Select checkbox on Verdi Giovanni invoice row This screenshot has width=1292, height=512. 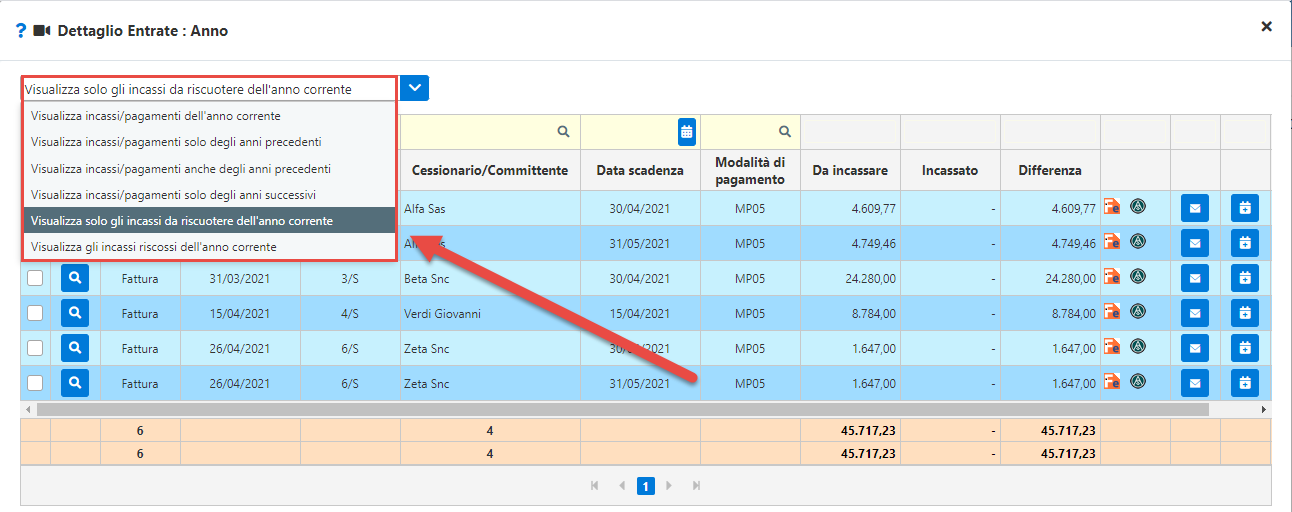point(35,313)
